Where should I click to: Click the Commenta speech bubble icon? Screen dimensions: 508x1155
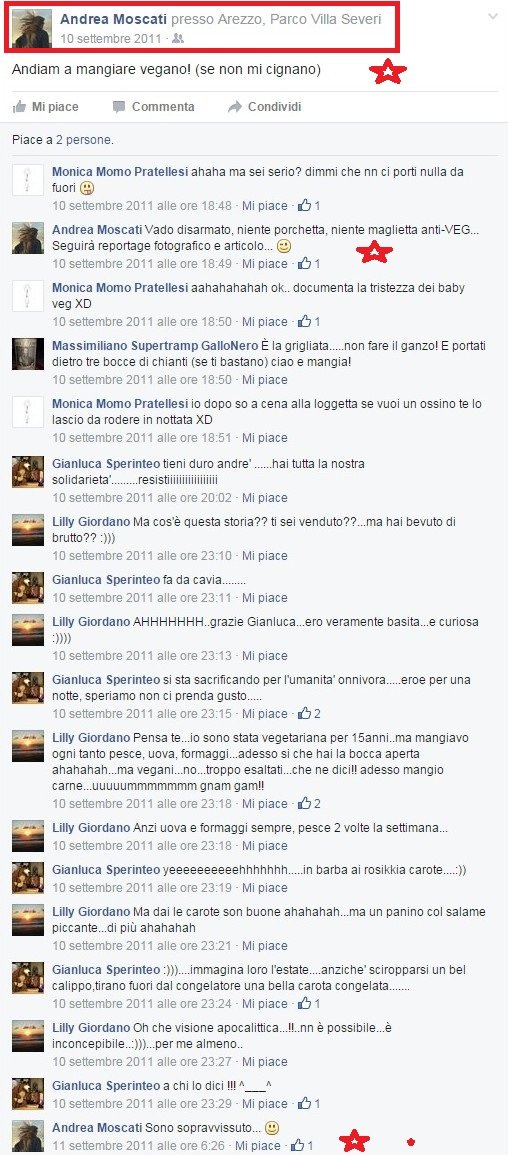click(119, 108)
